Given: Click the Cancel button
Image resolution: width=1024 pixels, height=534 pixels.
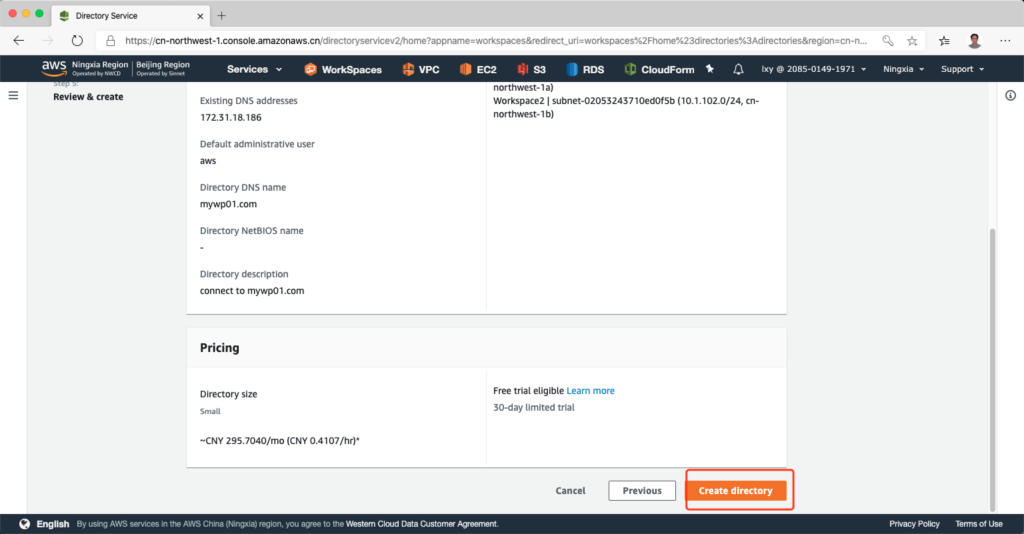Looking at the screenshot, I should coord(570,491).
